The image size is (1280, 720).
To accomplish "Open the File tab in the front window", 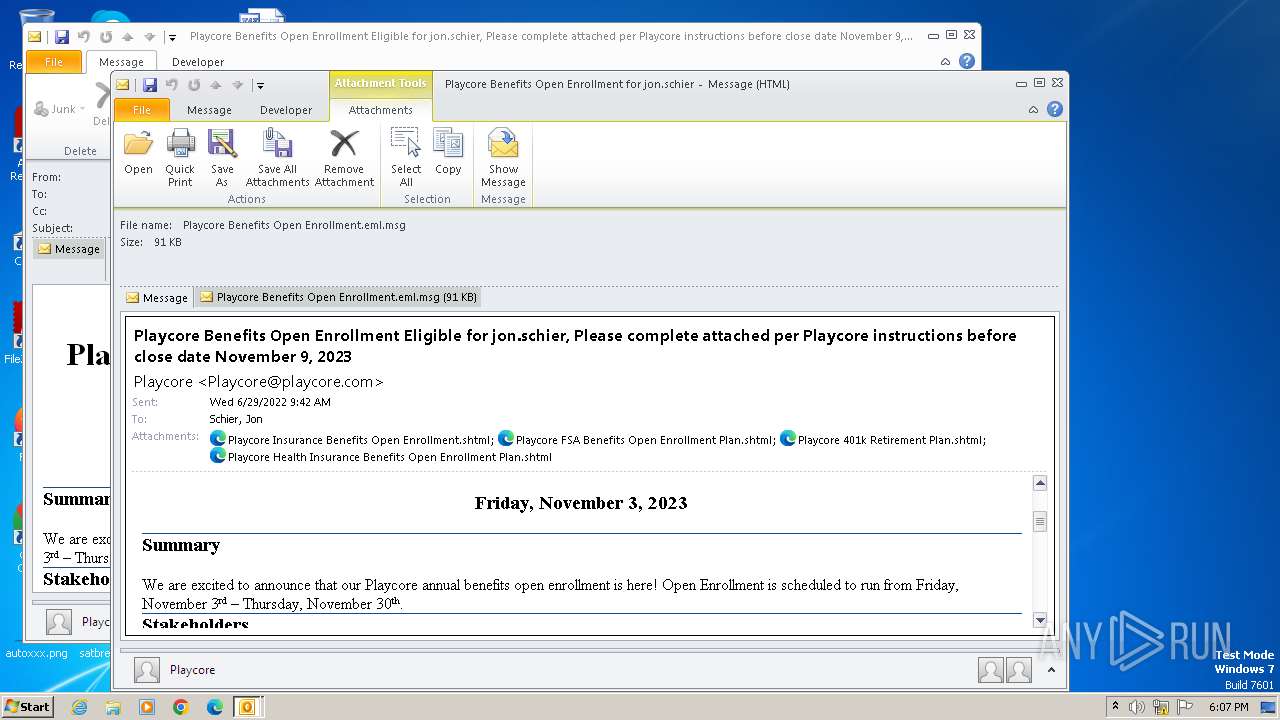I will coord(142,110).
